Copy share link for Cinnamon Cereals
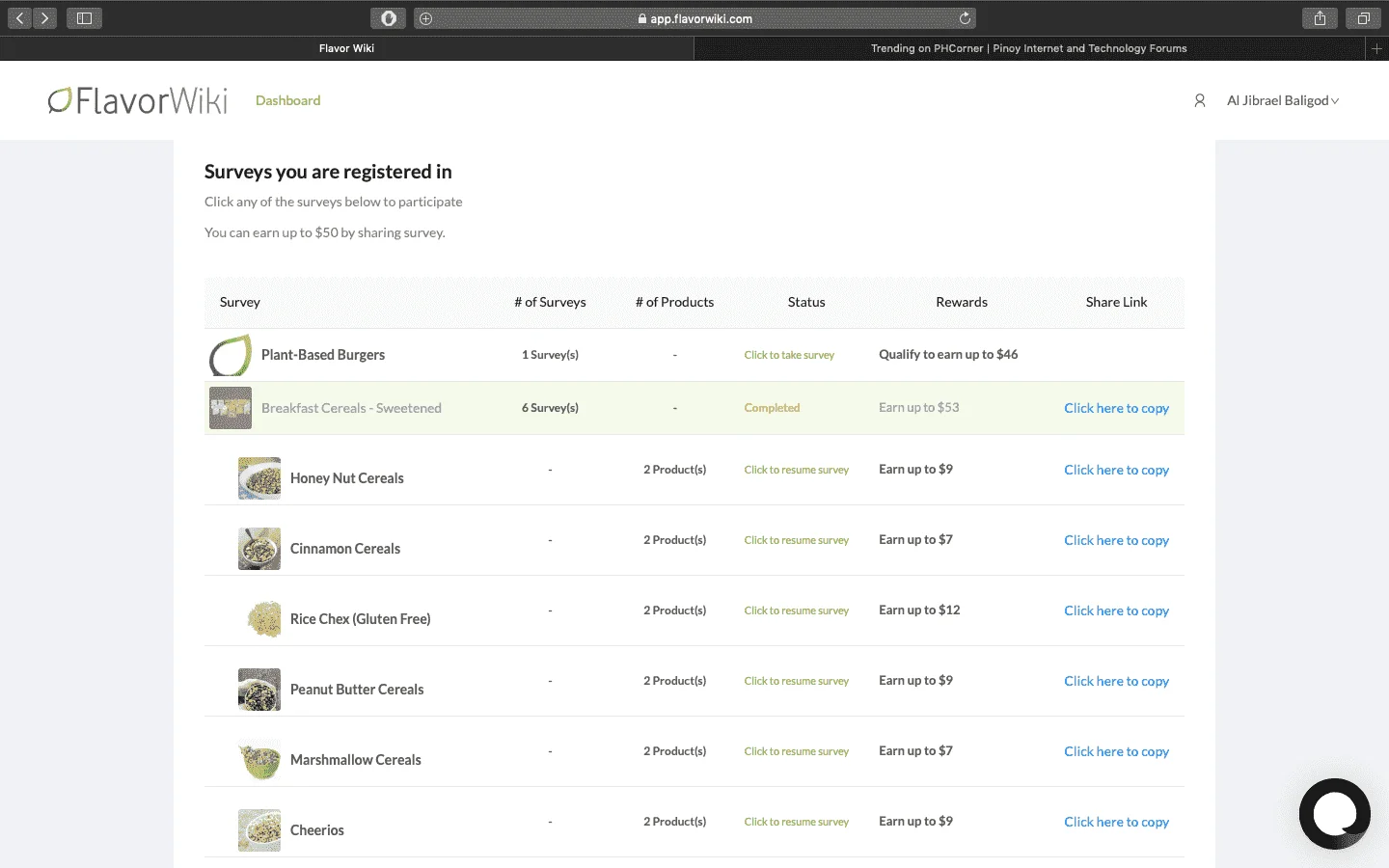 1116,540
